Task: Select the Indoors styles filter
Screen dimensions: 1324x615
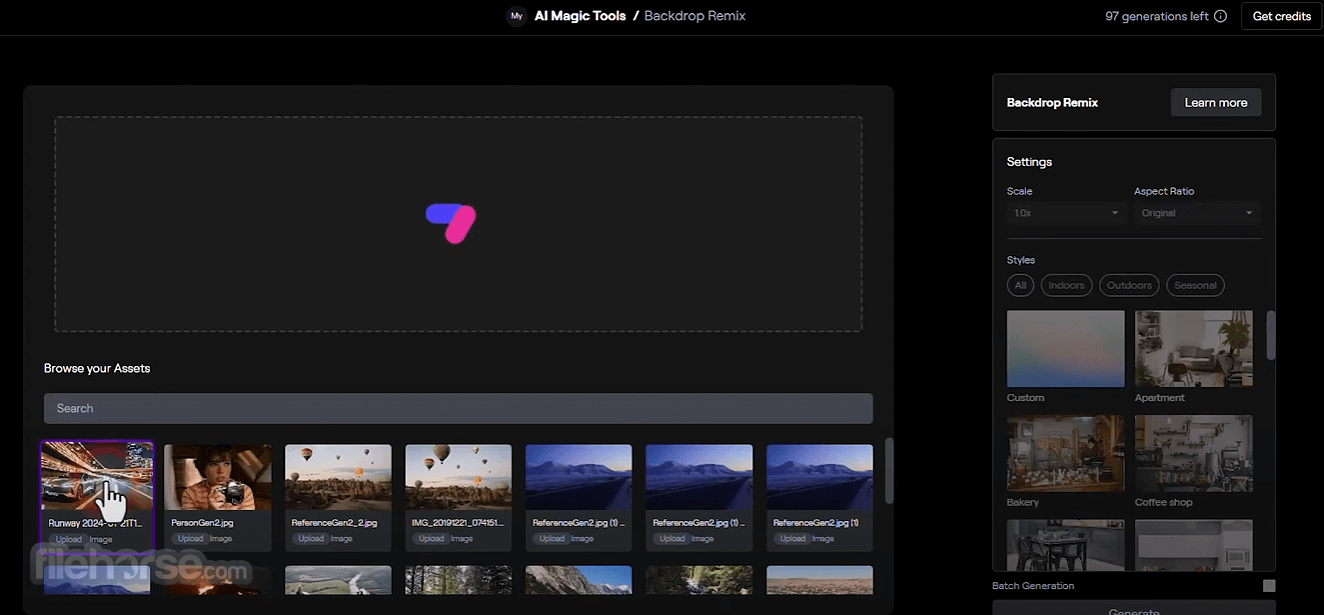Action: [x=1066, y=285]
